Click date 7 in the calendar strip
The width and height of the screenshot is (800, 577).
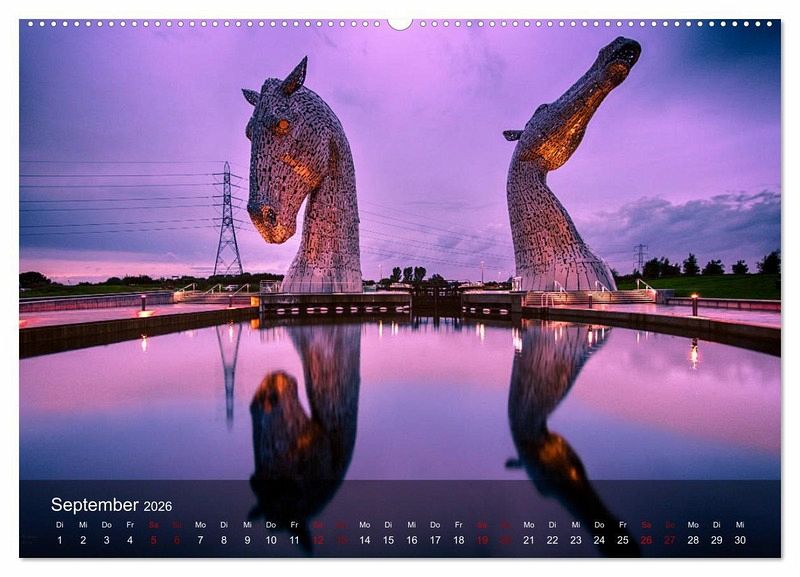201,540
